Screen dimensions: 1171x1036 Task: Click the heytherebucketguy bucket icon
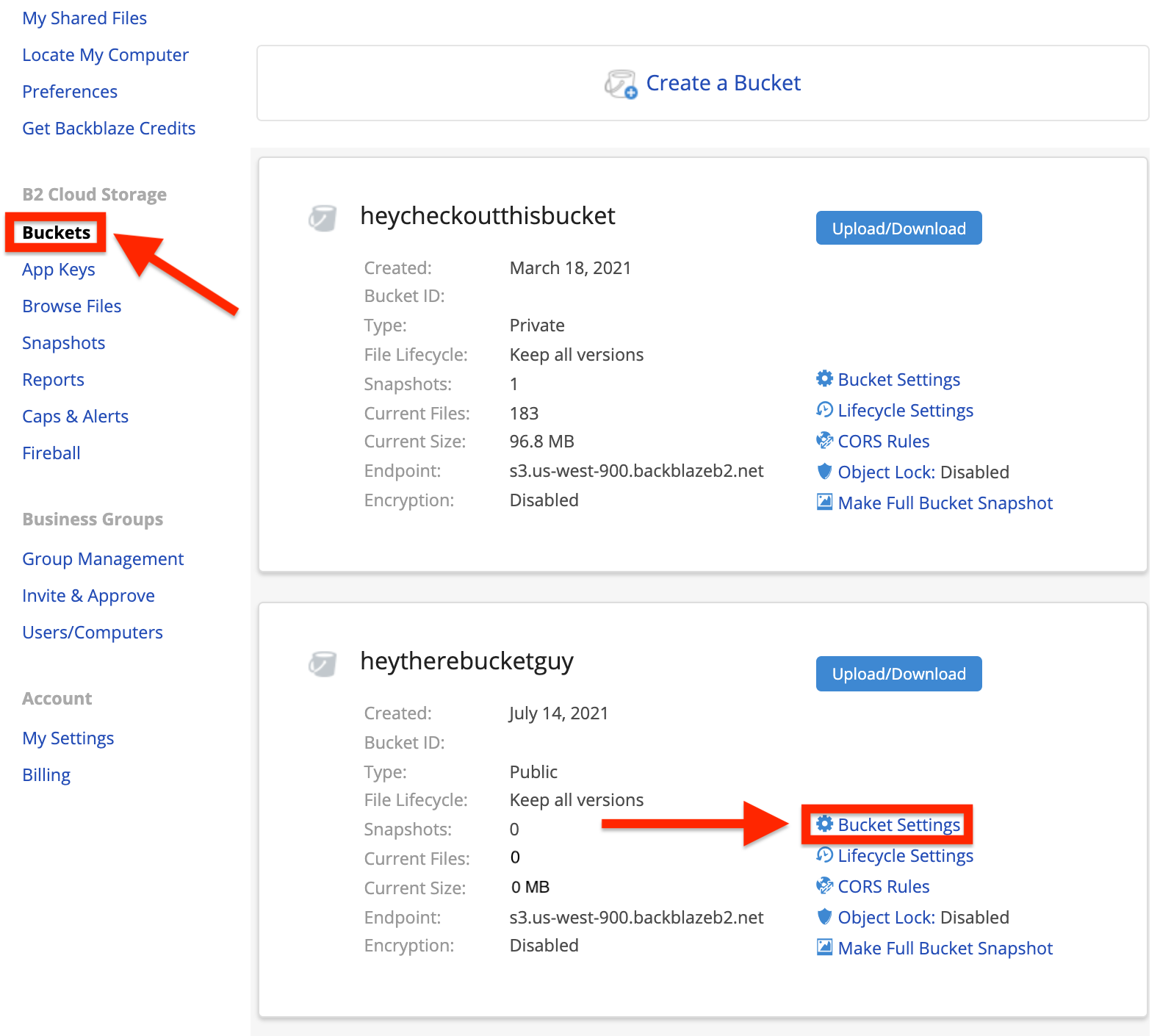tap(323, 663)
